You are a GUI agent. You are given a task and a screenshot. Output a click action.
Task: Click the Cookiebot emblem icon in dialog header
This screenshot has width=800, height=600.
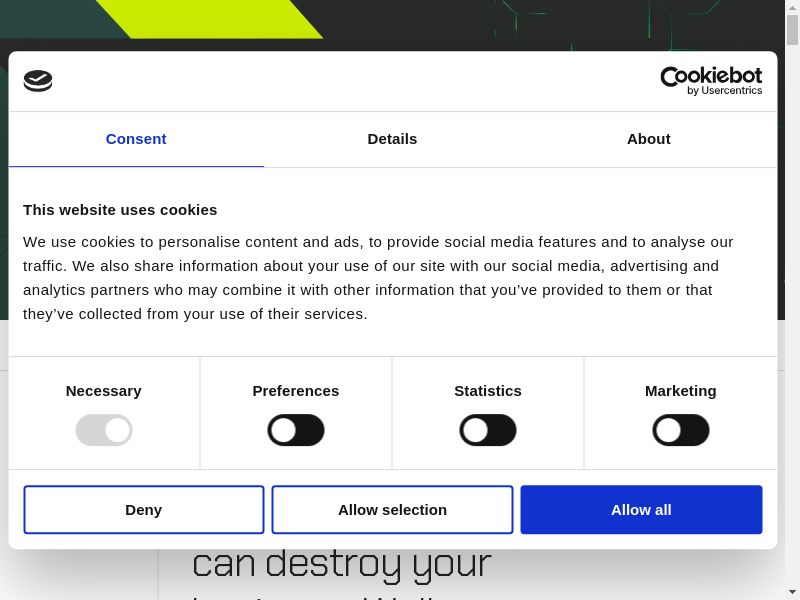click(x=38, y=81)
